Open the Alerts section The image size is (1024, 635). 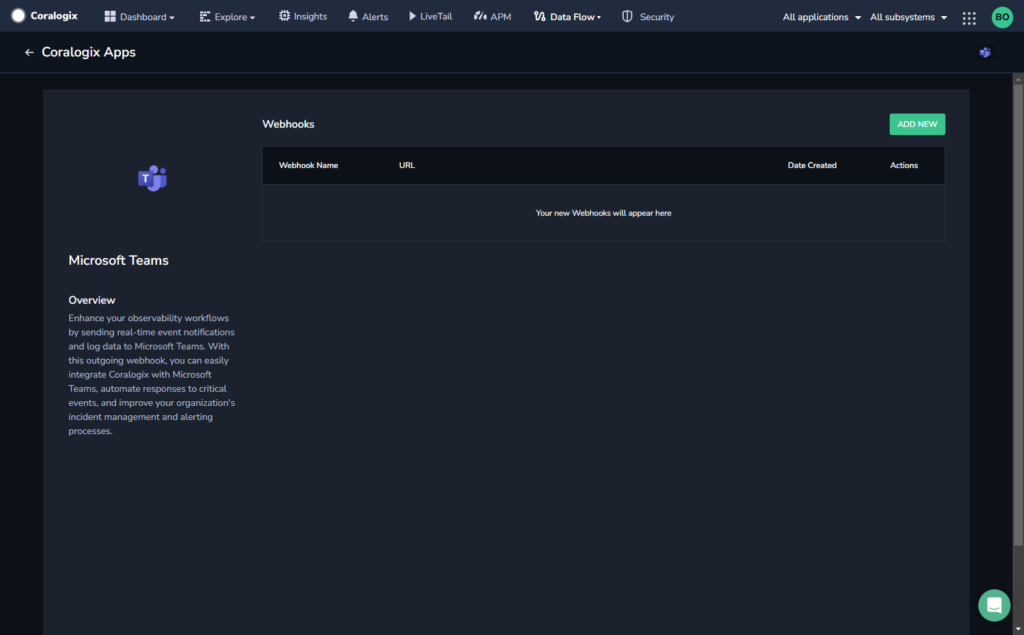tap(368, 16)
